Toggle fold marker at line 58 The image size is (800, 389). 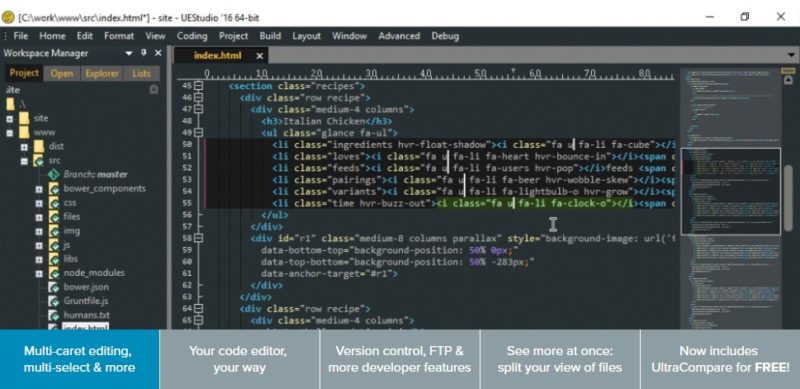tap(198, 238)
